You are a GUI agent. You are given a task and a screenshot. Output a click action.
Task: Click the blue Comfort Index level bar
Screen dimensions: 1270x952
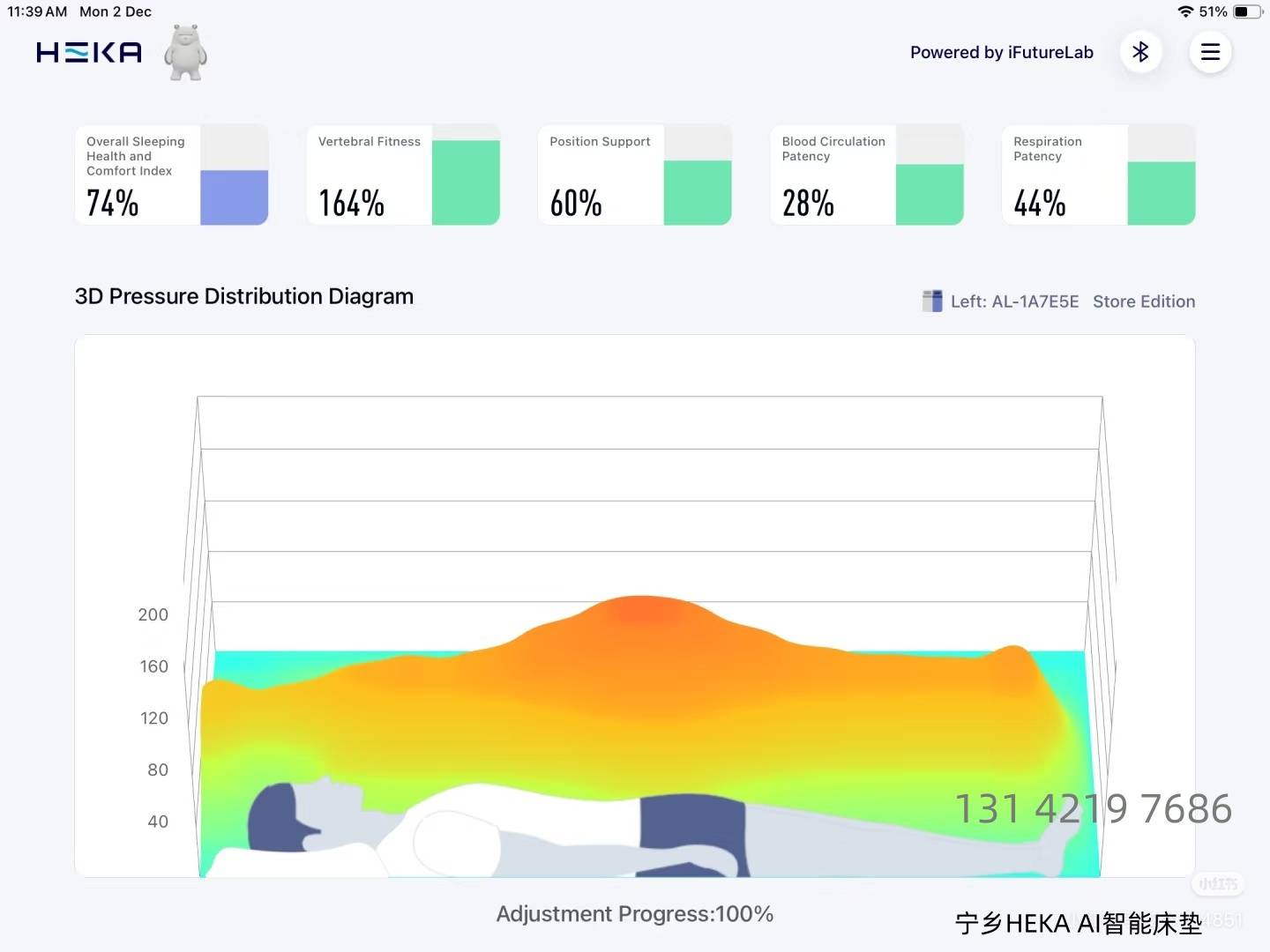[x=234, y=197]
